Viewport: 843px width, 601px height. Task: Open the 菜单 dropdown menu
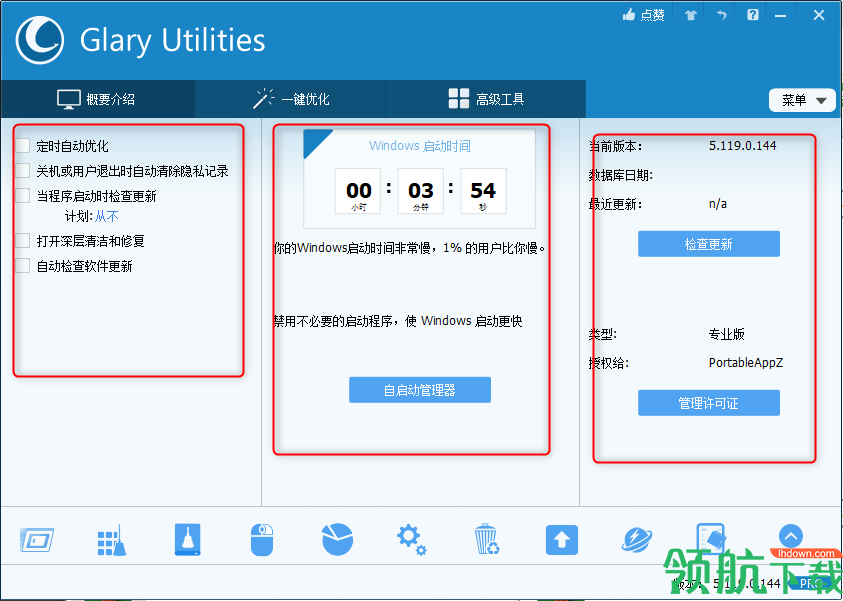(x=802, y=101)
